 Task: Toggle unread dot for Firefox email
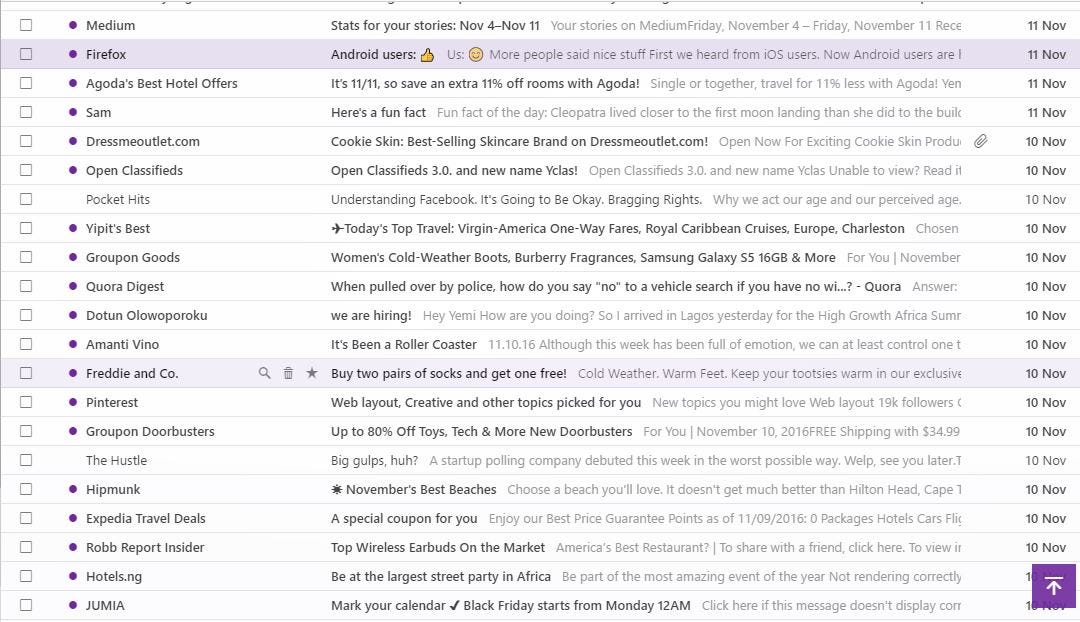point(73,54)
